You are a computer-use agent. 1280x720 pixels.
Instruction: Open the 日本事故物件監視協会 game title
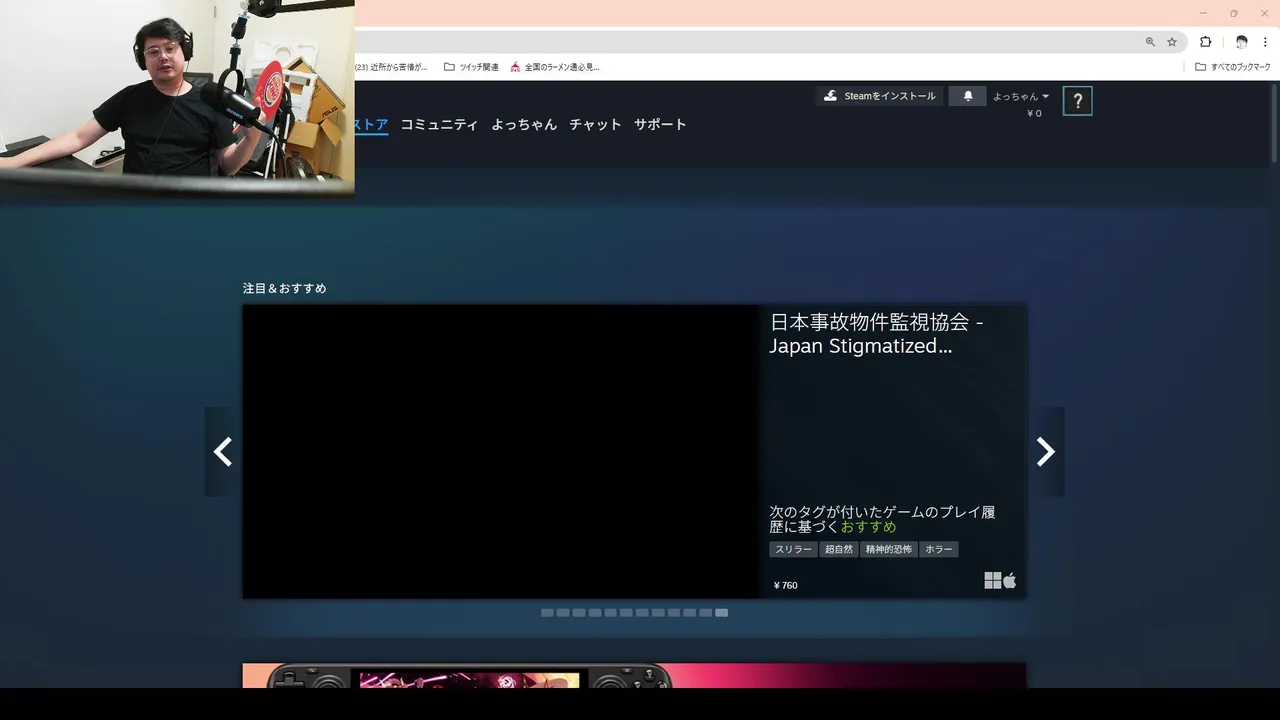[x=876, y=334]
